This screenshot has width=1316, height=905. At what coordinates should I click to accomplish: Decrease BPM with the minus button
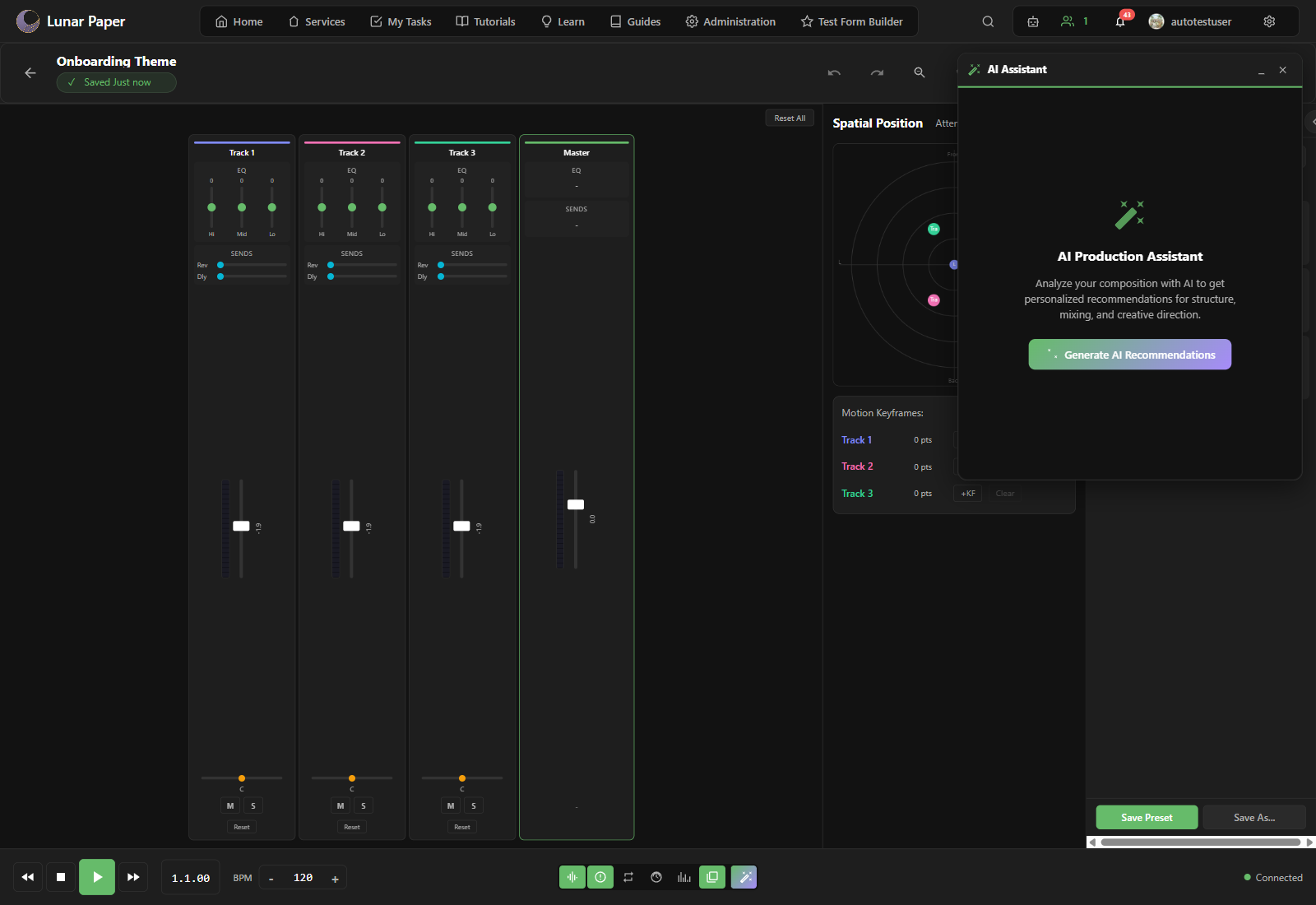point(271,878)
